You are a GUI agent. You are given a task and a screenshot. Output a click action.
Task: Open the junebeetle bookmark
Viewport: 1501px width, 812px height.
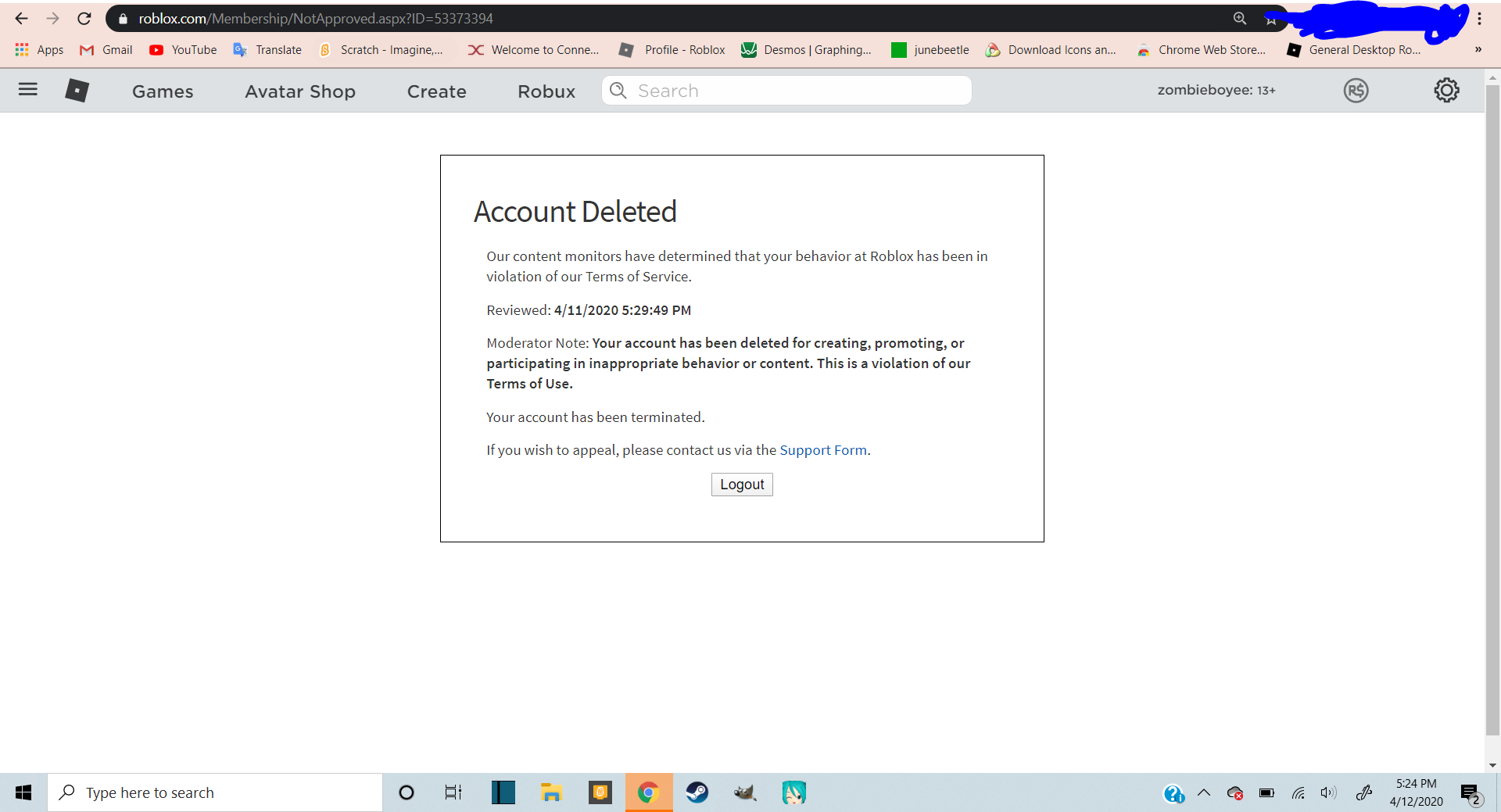pos(930,50)
